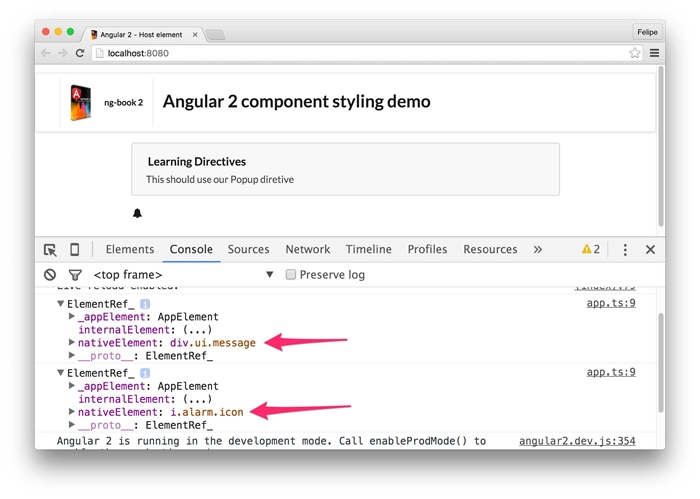Close the DevTools panel
Viewport: 700px width, 499px height.
coord(650,250)
